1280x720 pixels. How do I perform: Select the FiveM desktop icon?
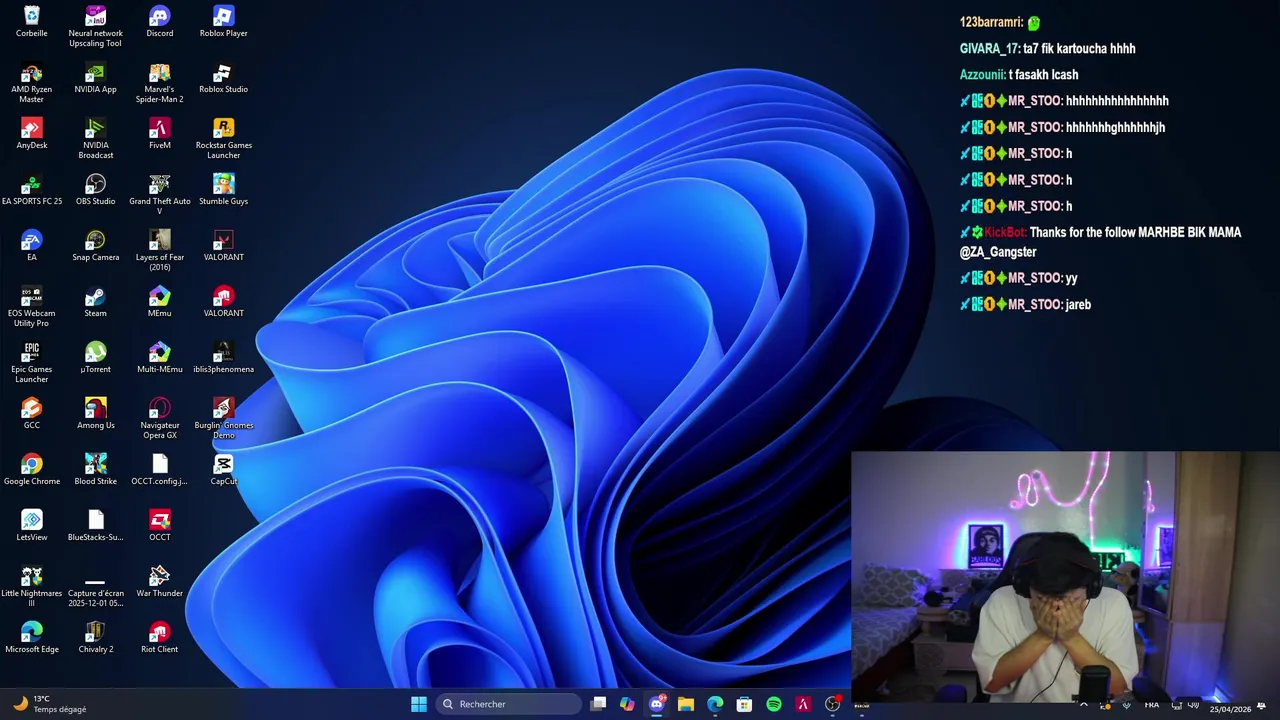click(x=160, y=134)
